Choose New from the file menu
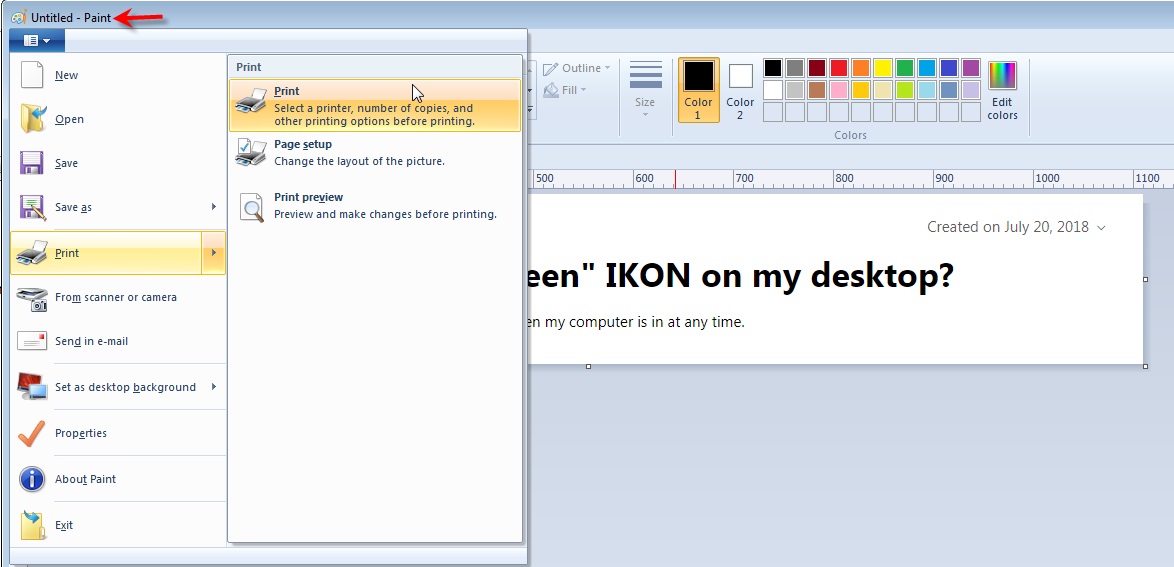 118,75
